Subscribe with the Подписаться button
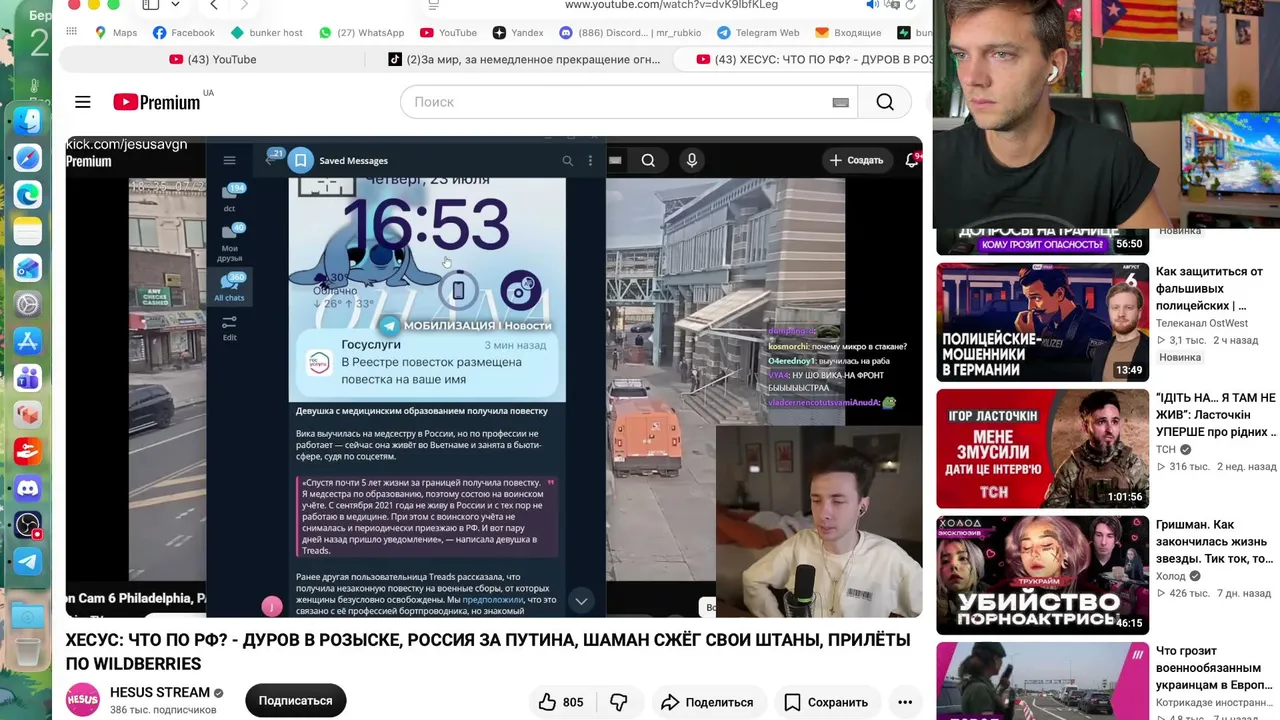Image resolution: width=1280 pixels, height=720 pixels. click(x=296, y=701)
